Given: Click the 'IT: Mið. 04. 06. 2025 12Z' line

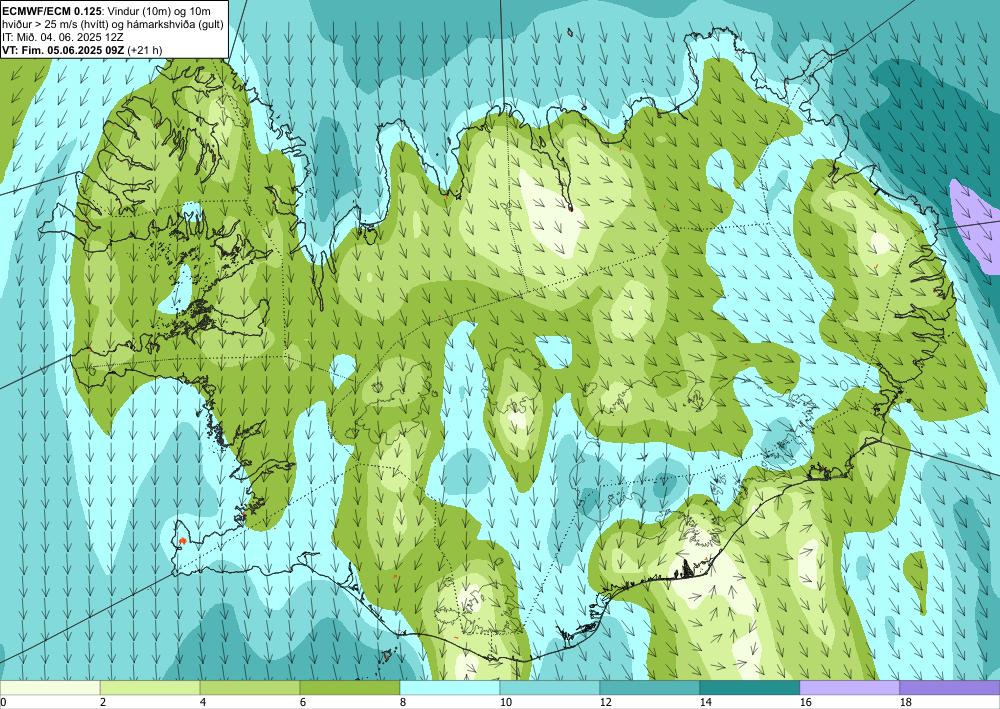Looking at the screenshot, I should click(x=63, y=37).
